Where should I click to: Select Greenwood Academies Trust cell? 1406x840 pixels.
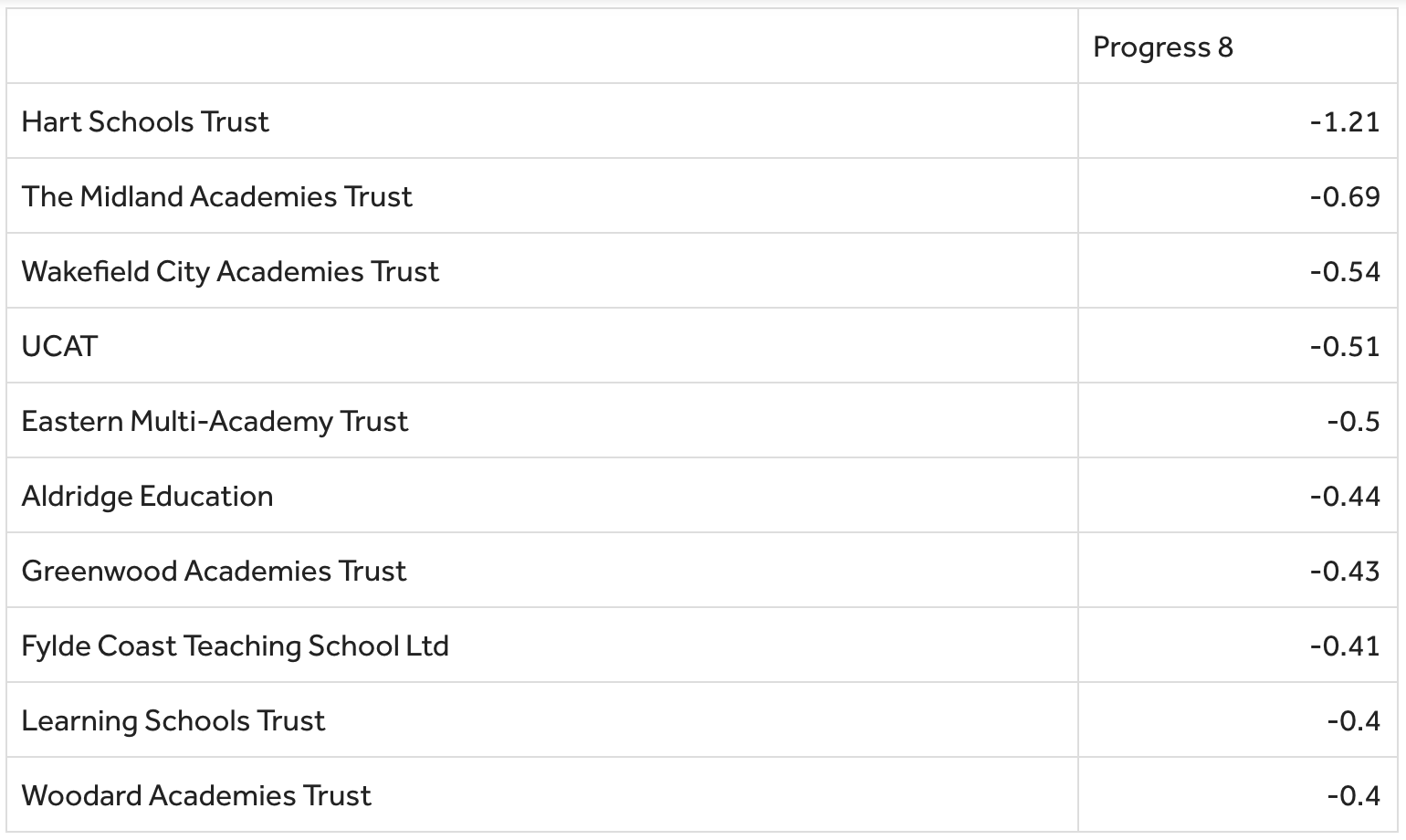point(214,571)
